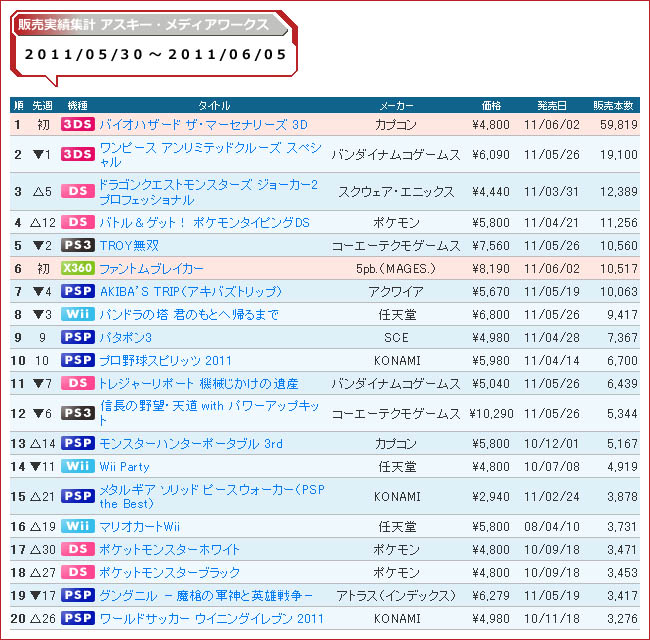This screenshot has height=640, width=650.
Task: Click the 先週 column header
Action: pos(43,106)
